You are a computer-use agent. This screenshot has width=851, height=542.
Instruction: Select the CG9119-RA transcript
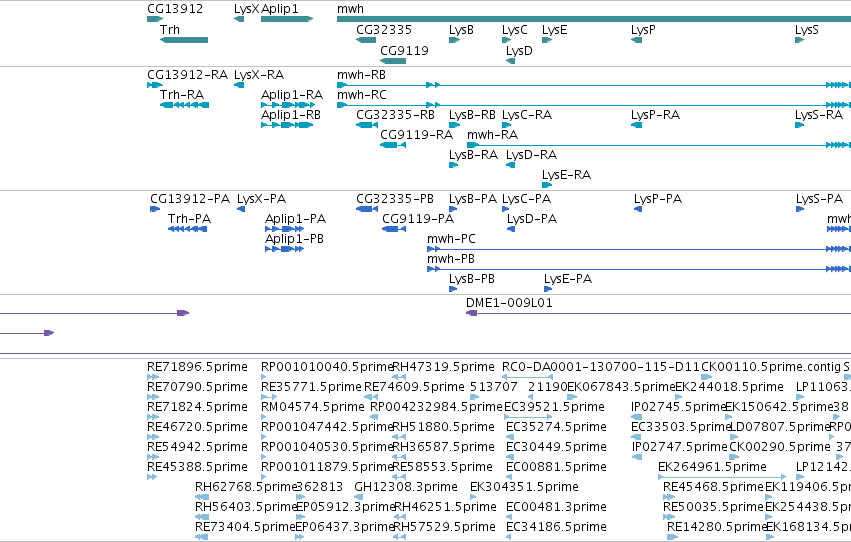[x=393, y=145]
